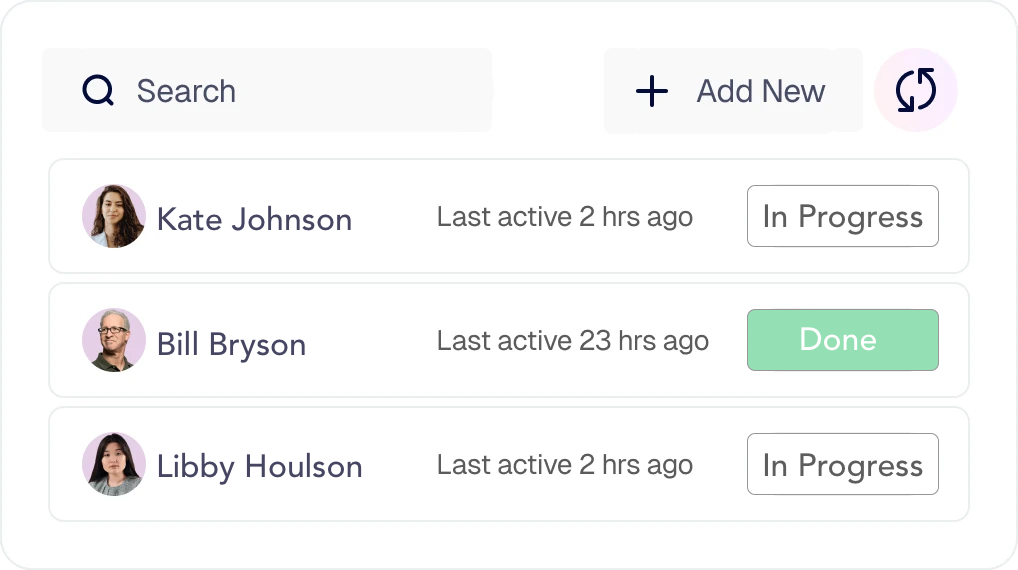1018x570 pixels.
Task: Click the circular refresh sync icon
Action: (915, 90)
